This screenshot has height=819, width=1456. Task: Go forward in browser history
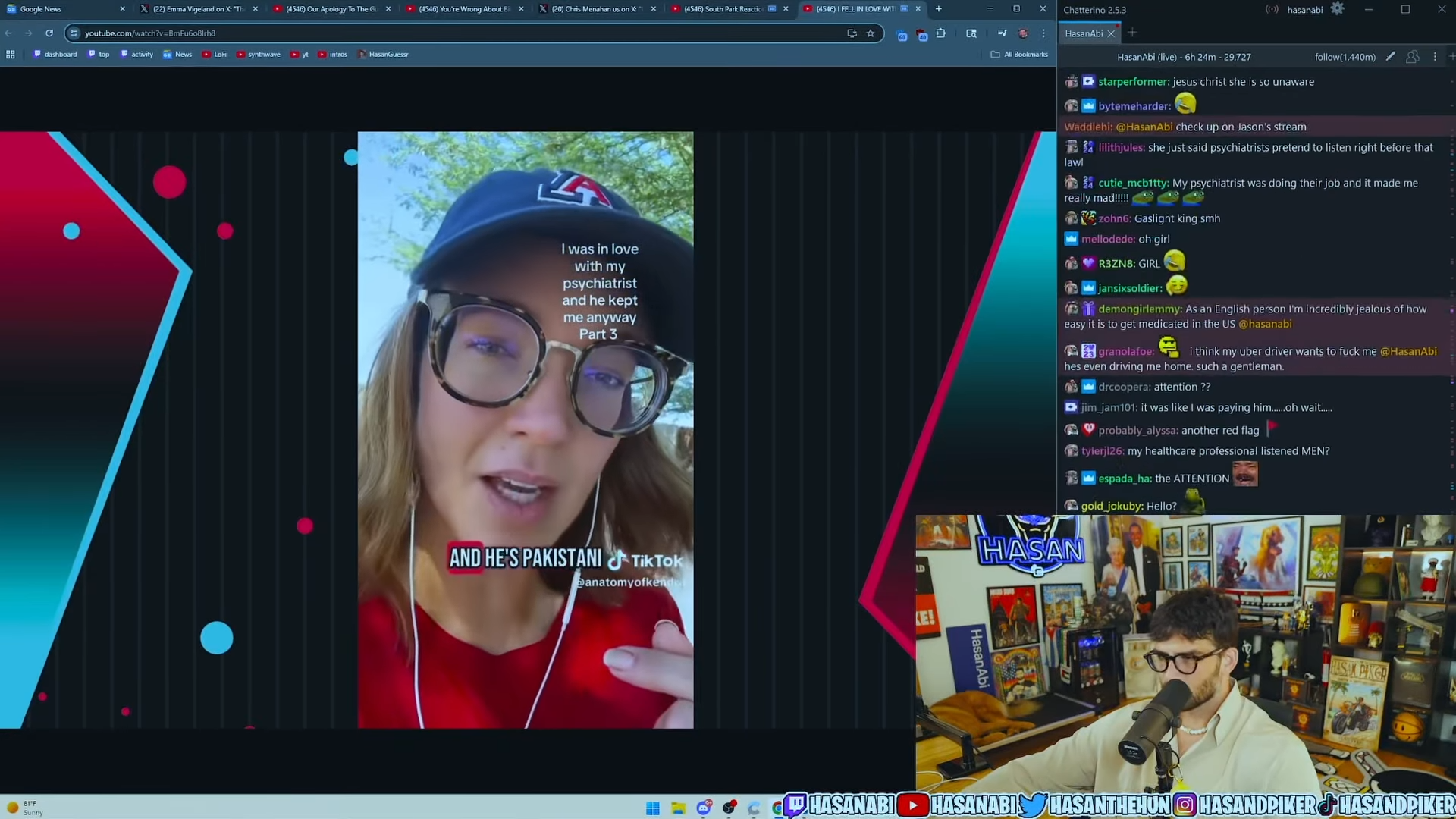click(28, 33)
